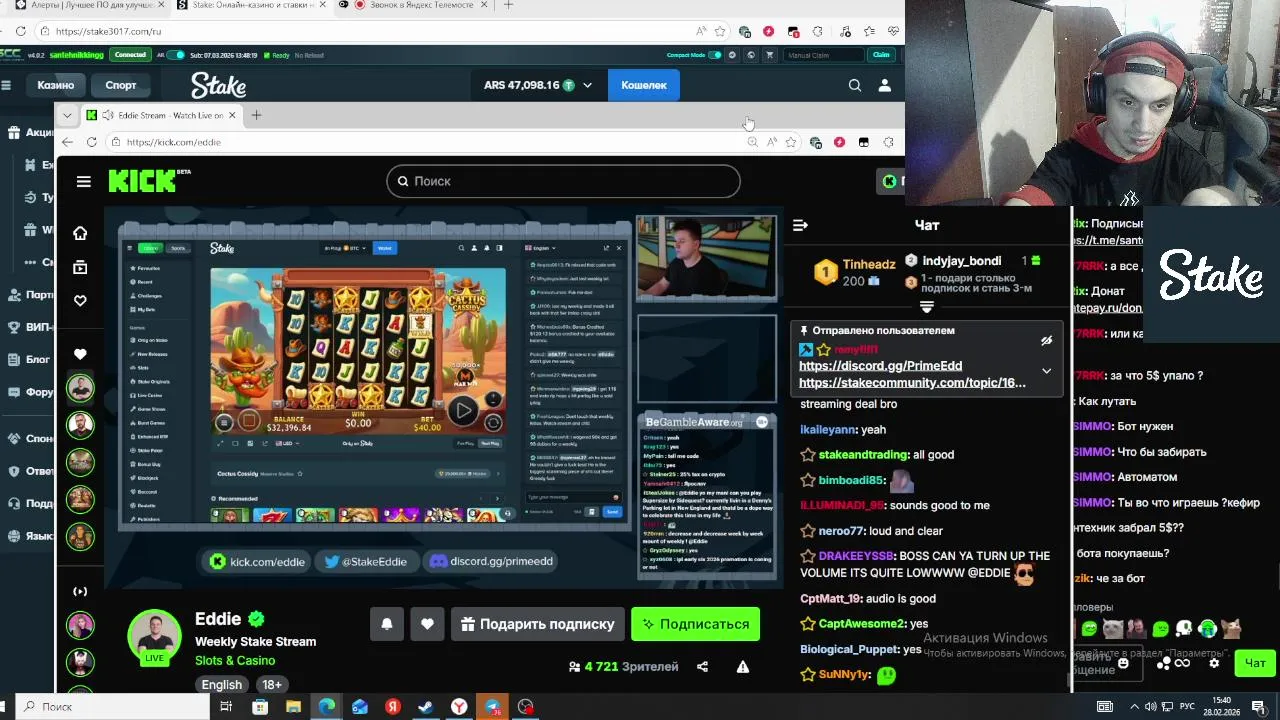Hide the pinned message with eye-slash icon

1046,341
